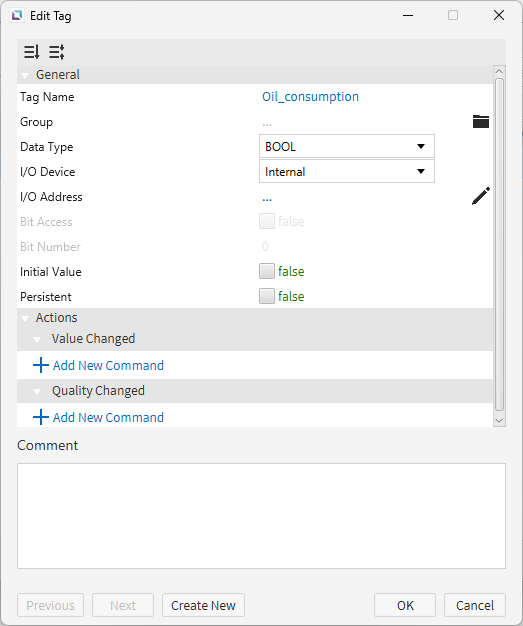Enable the Persistent checkbox
The height and width of the screenshot is (626, 523).
(267, 296)
